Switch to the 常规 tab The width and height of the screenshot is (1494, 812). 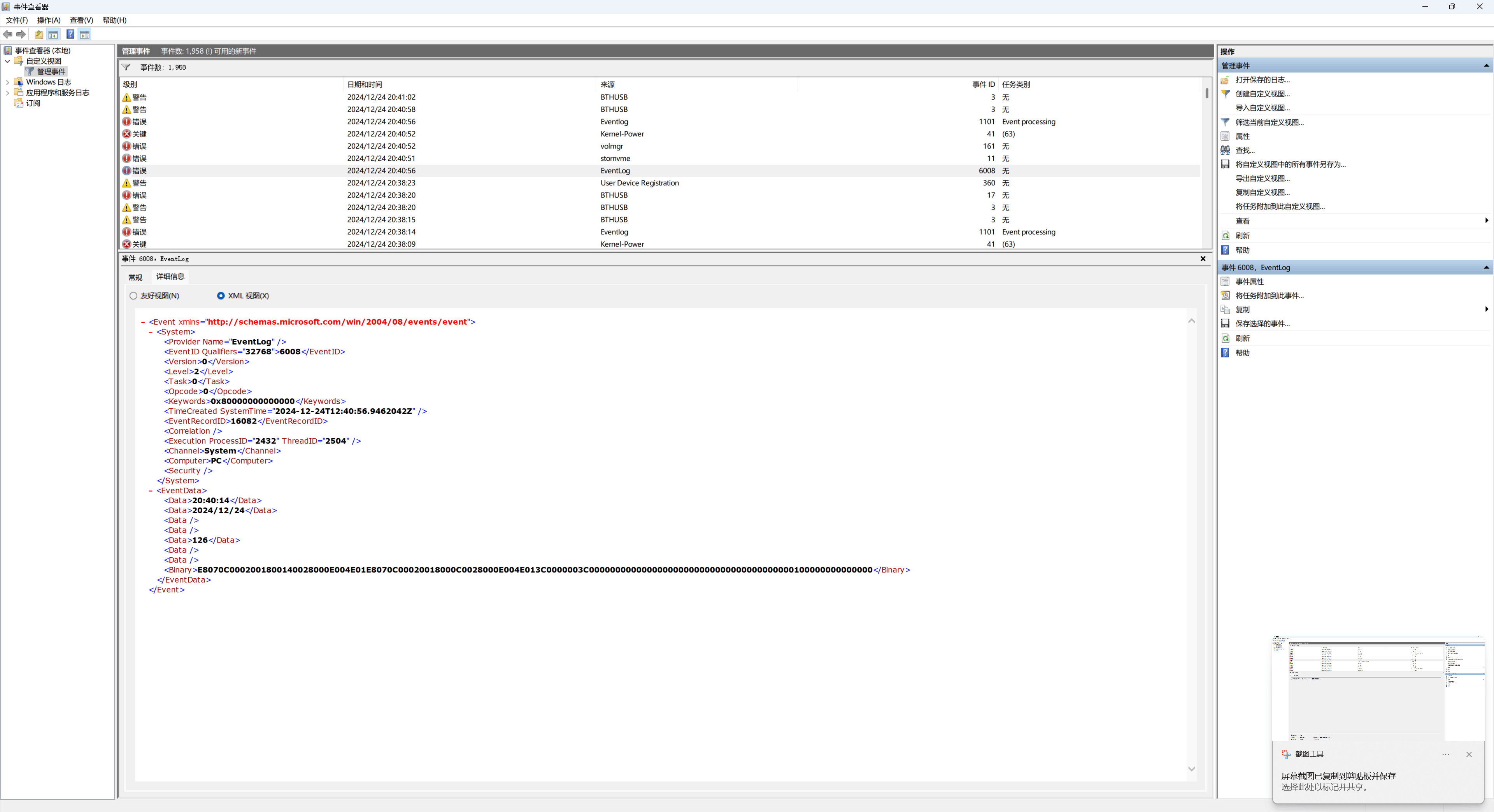[135, 278]
